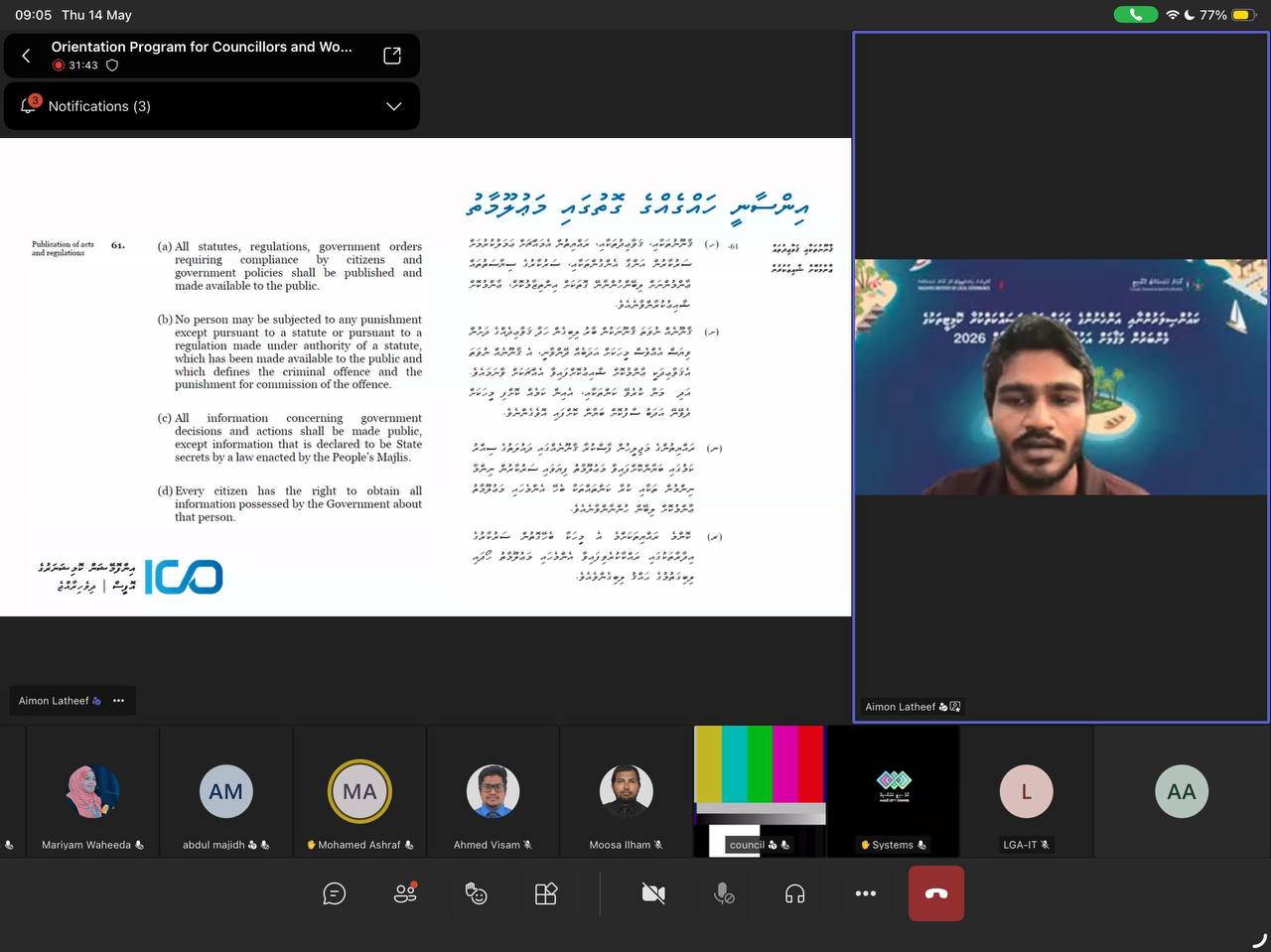Expand the Notifications (3) chevron
This screenshot has width=1271, height=952.
(x=394, y=106)
